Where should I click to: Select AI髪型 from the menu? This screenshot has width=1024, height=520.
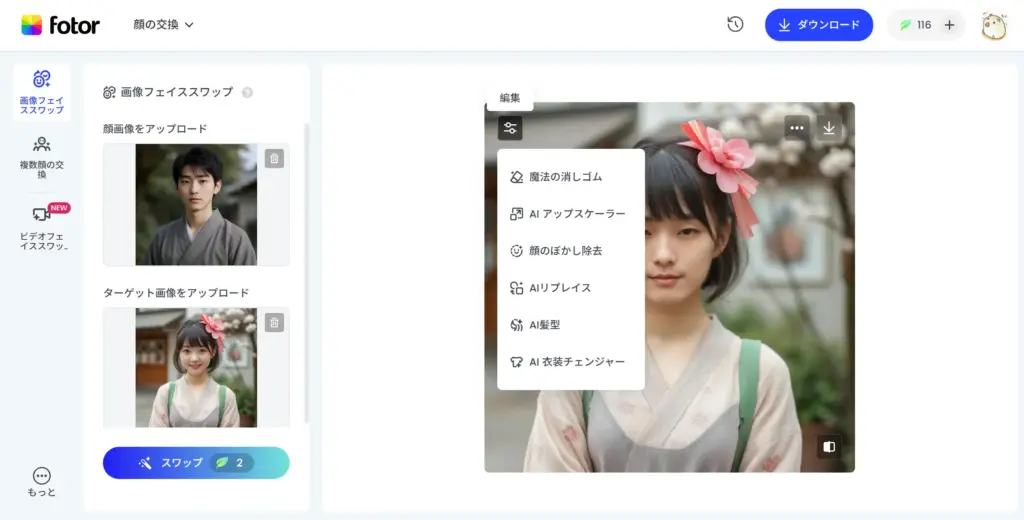click(571, 325)
